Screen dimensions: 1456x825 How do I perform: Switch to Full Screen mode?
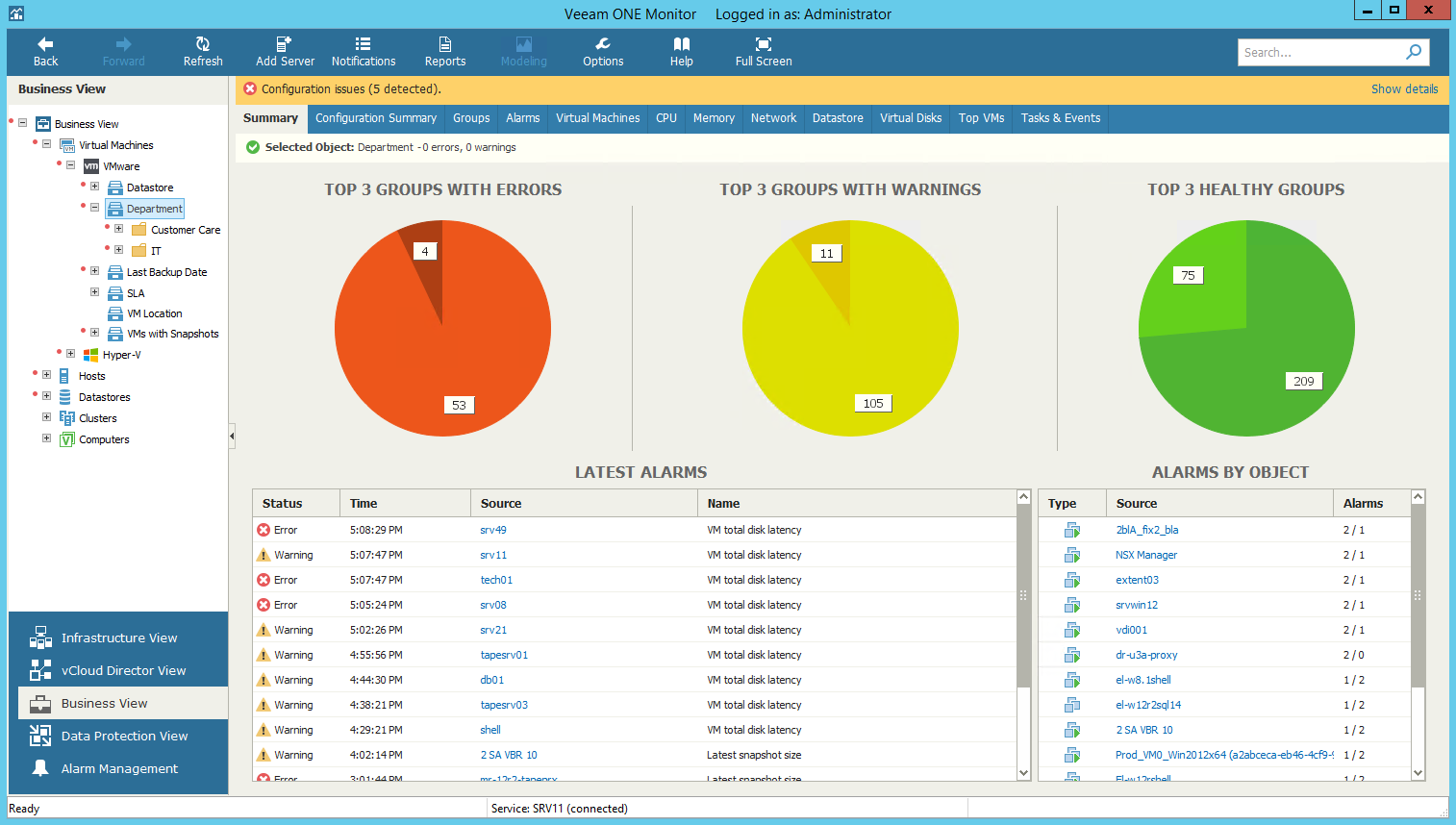click(x=764, y=52)
